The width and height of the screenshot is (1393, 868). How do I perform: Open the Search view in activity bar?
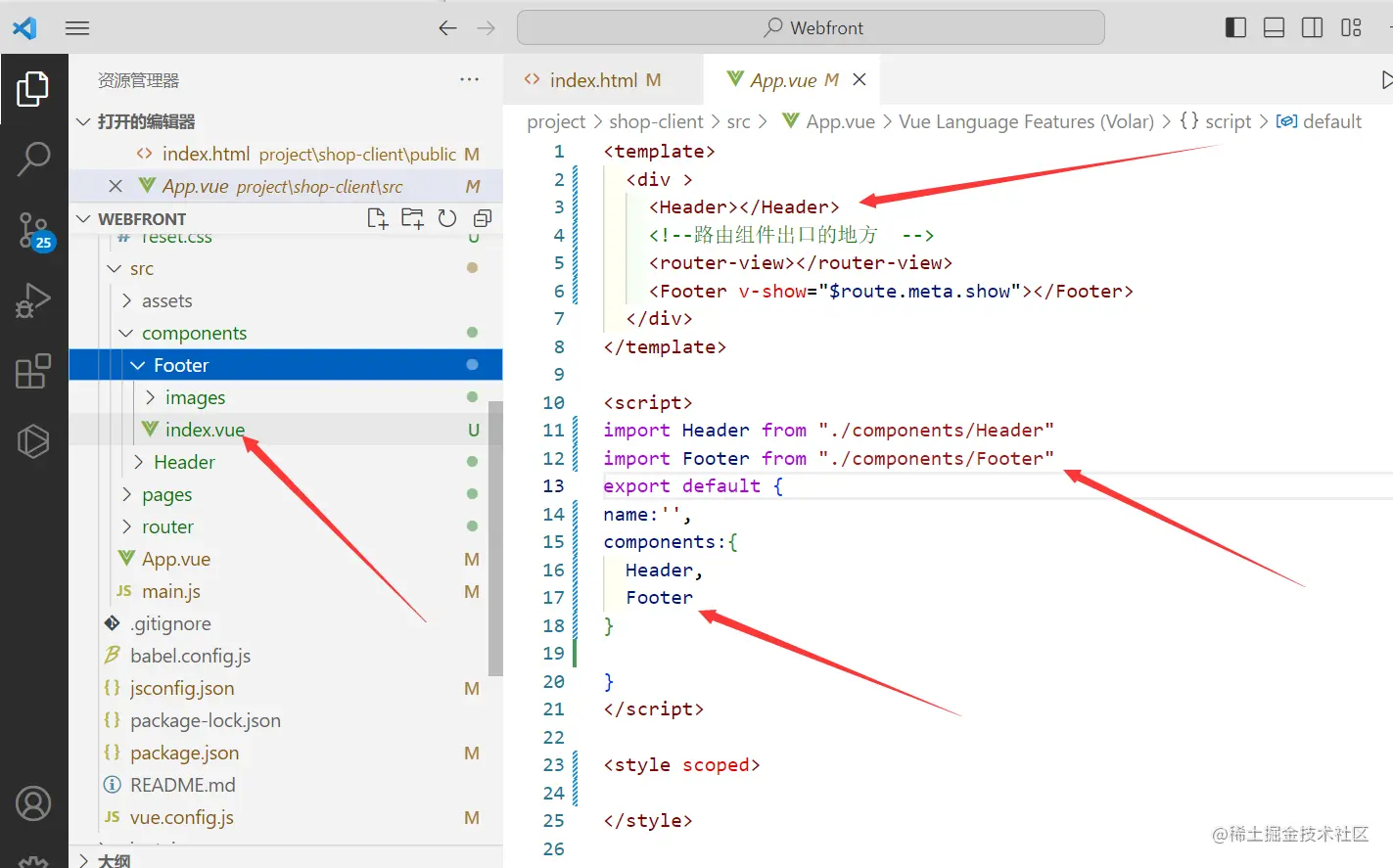[33, 159]
